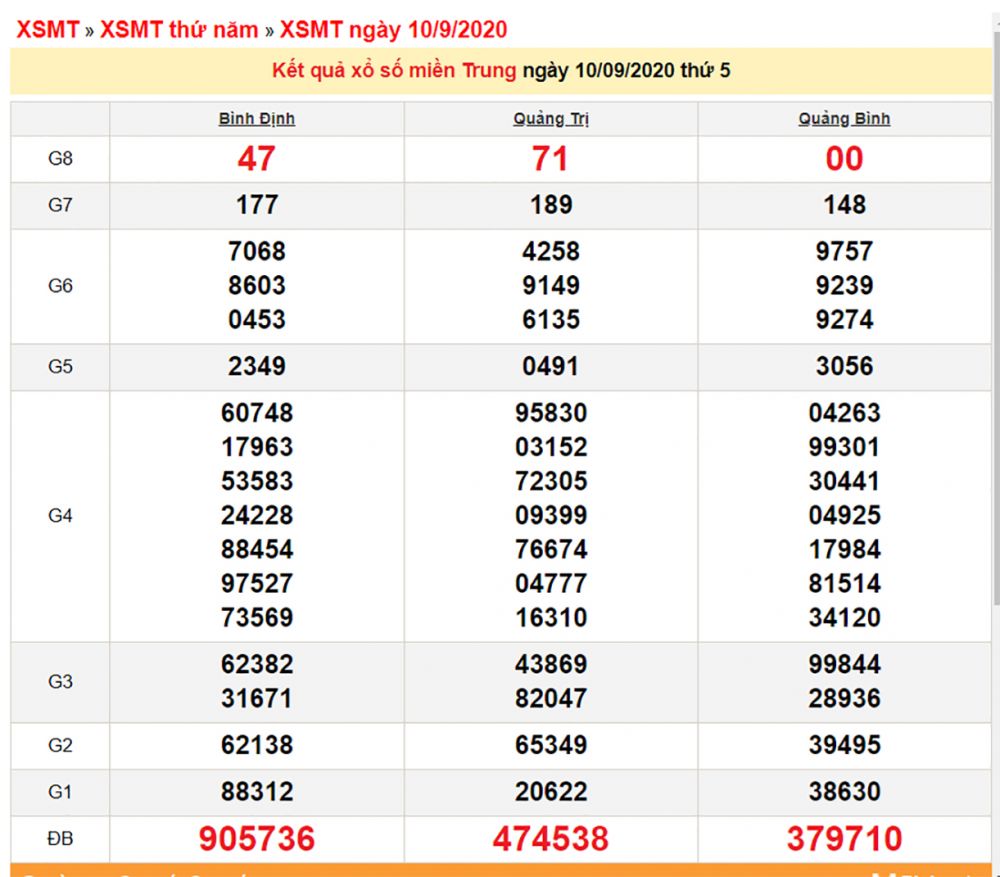Select Bình Định special prize 905736
The height and width of the screenshot is (877, 1000).
point(257,838)
